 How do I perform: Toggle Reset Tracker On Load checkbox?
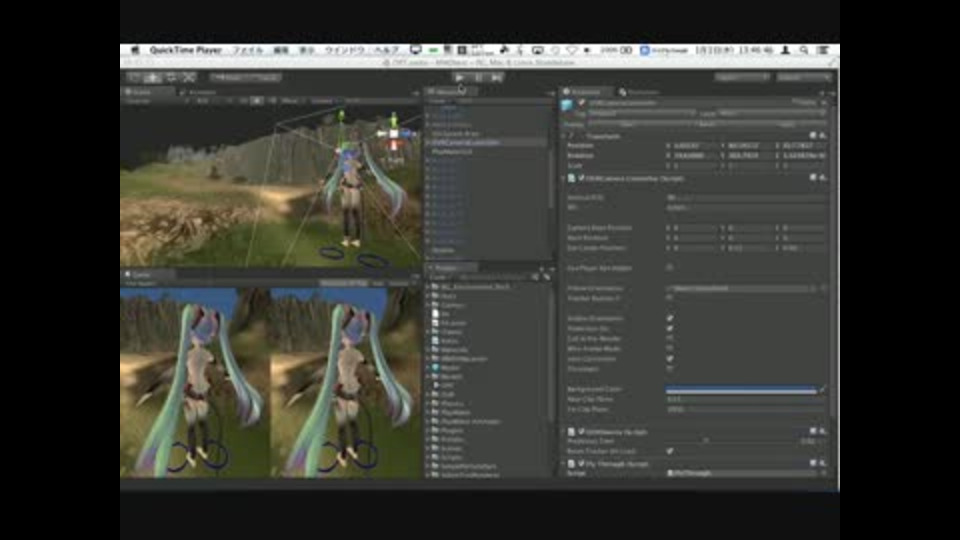[x=669, y=451]
